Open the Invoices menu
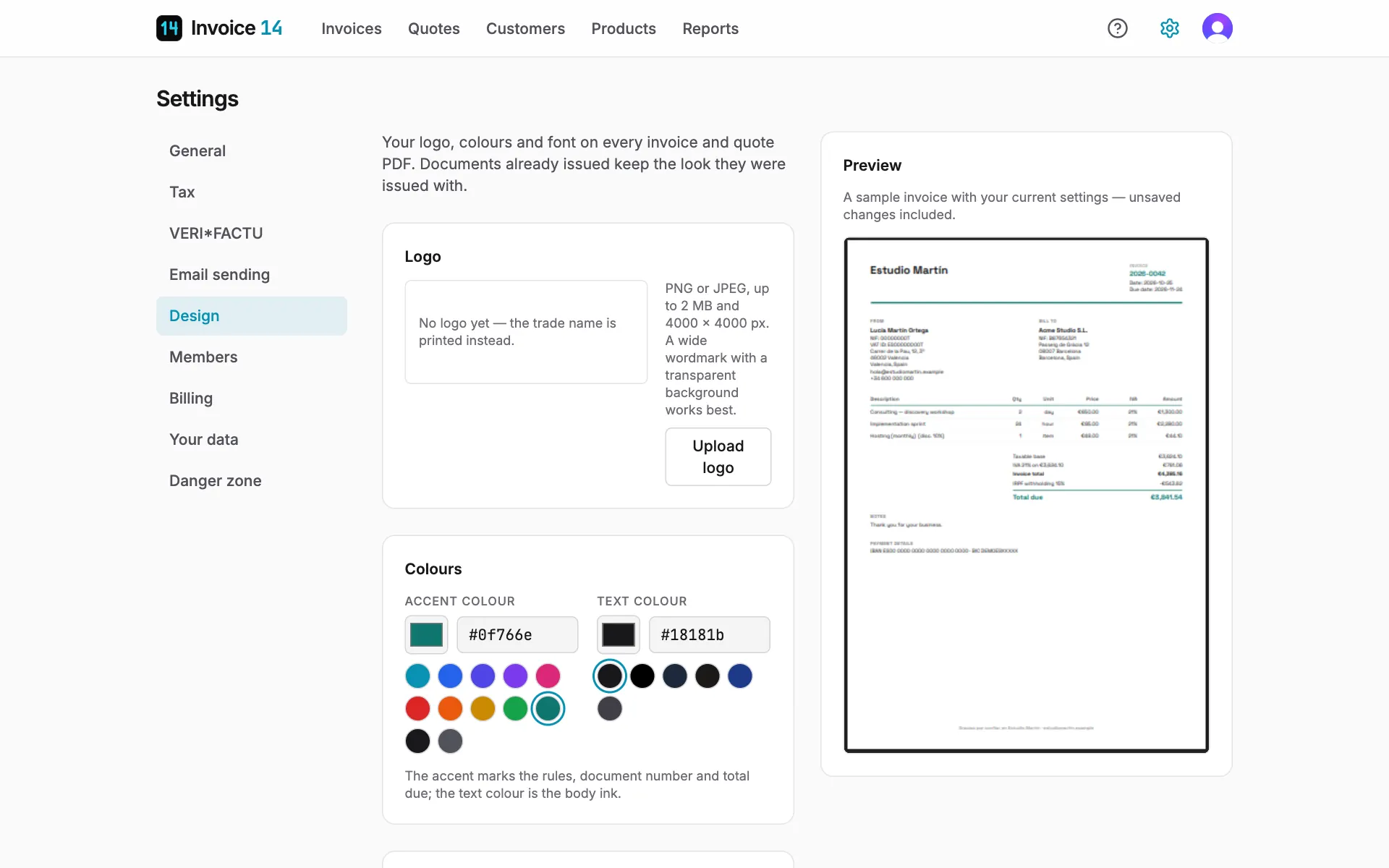 pos(352,28)
